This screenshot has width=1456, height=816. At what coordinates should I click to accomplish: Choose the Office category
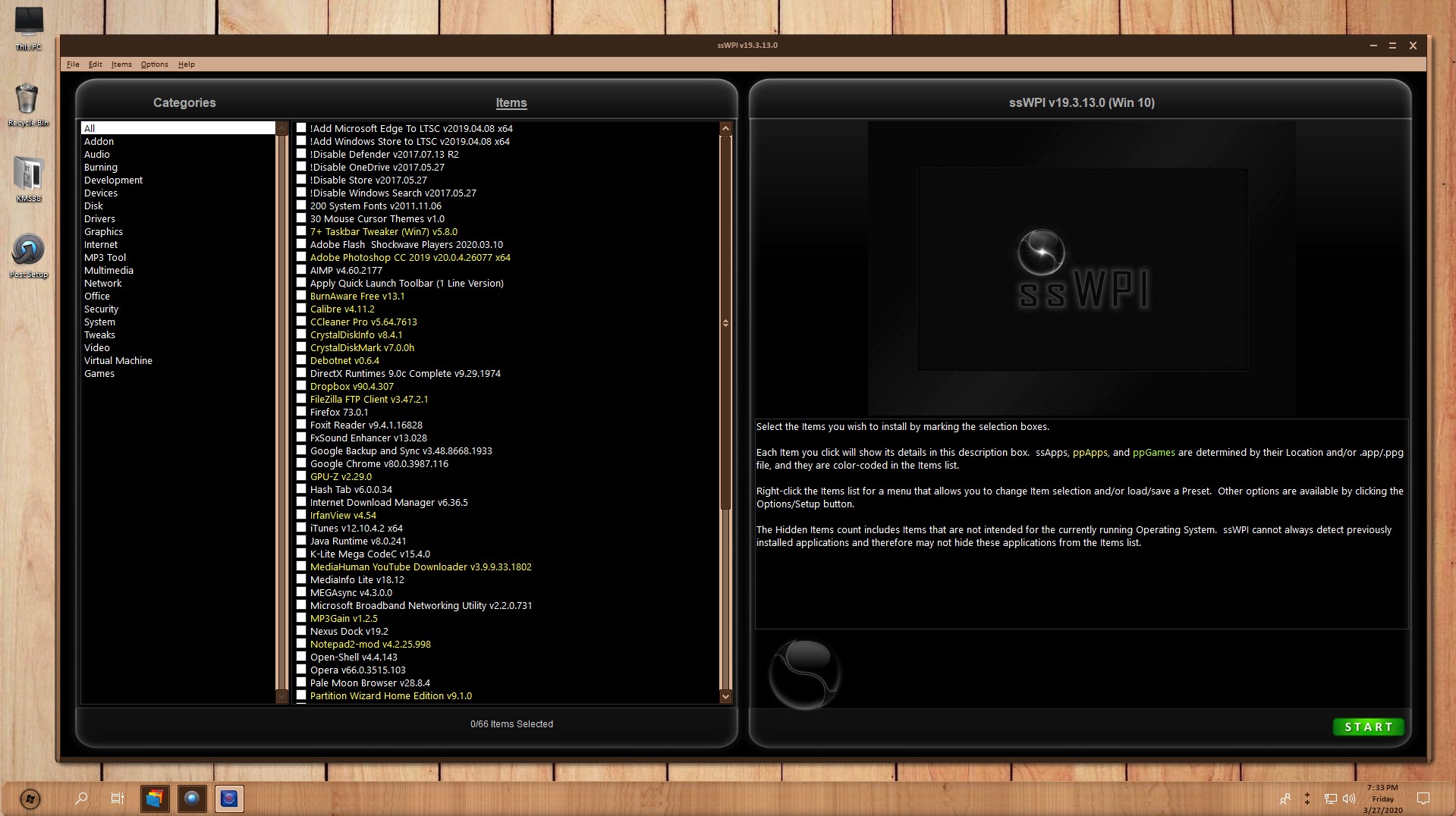click(97, 296)
